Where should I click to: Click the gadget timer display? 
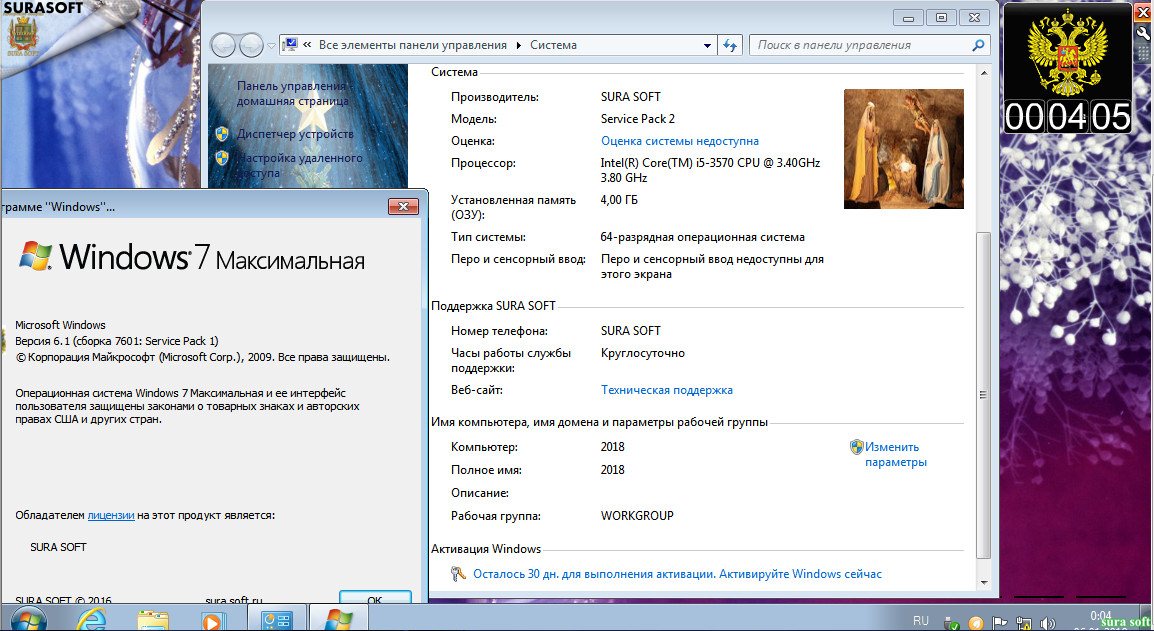(x=1067, y=116)
